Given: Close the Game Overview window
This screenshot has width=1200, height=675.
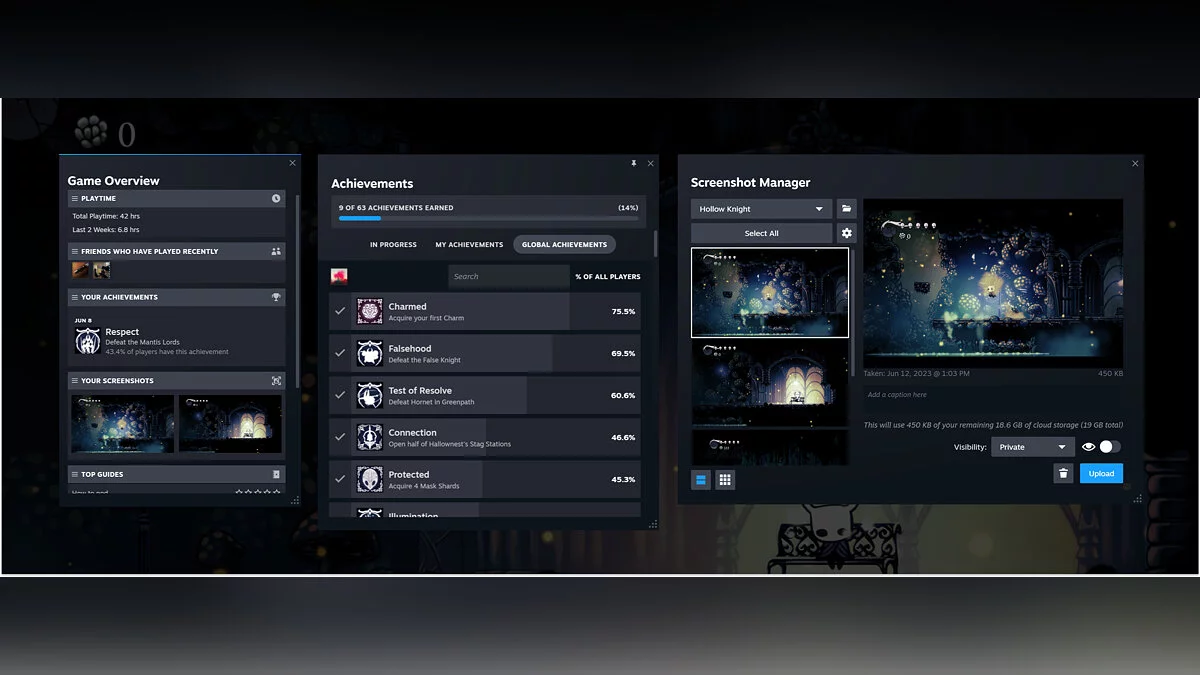Looking at the screenshot, I should click(x=292, y=163).
